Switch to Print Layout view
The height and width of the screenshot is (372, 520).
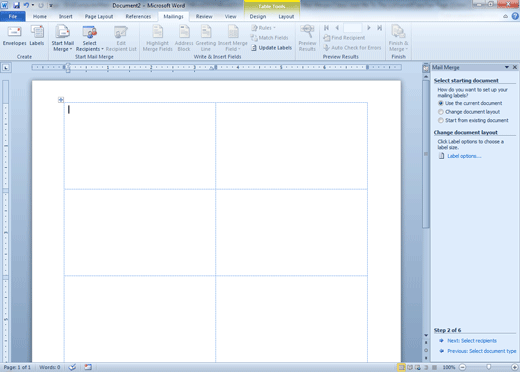[402, 367]
